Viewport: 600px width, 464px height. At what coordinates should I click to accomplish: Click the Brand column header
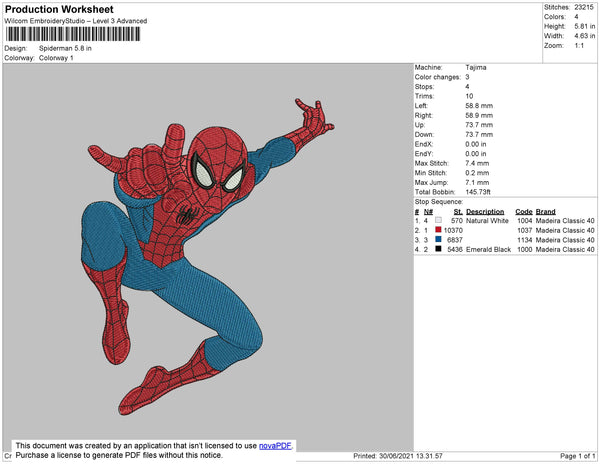pos(545,212)
